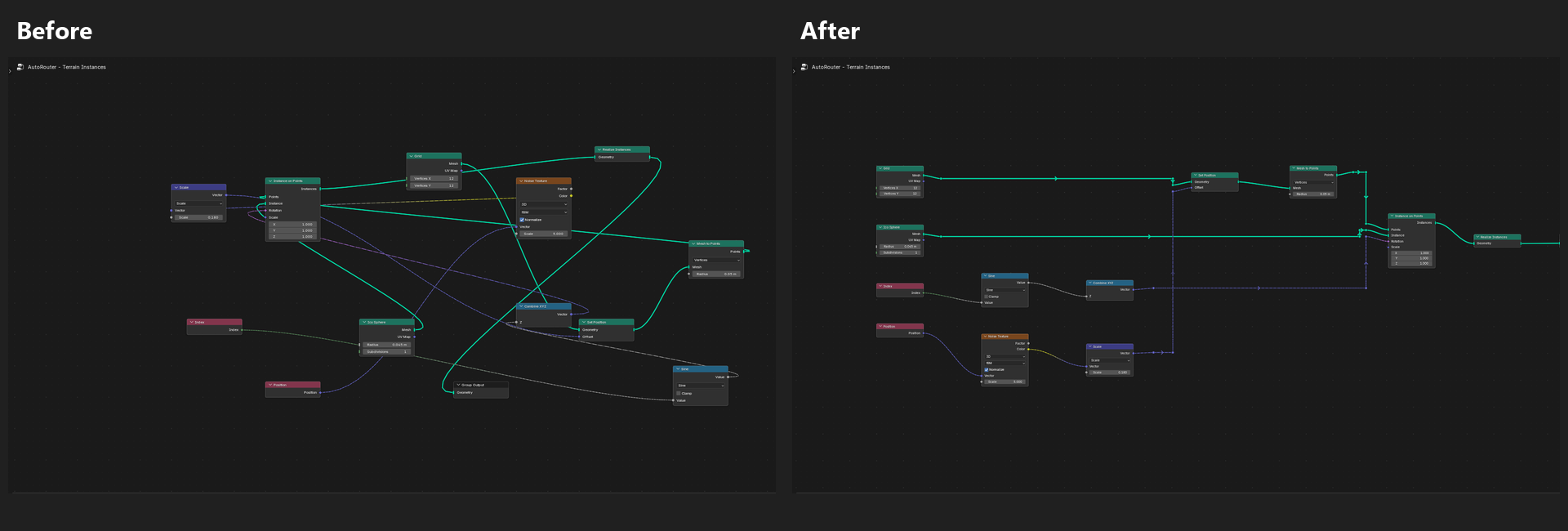Click Vertices Y field in Before Grid node
1568x531 pixels.
pyautogui.click(x=434, y=185)
